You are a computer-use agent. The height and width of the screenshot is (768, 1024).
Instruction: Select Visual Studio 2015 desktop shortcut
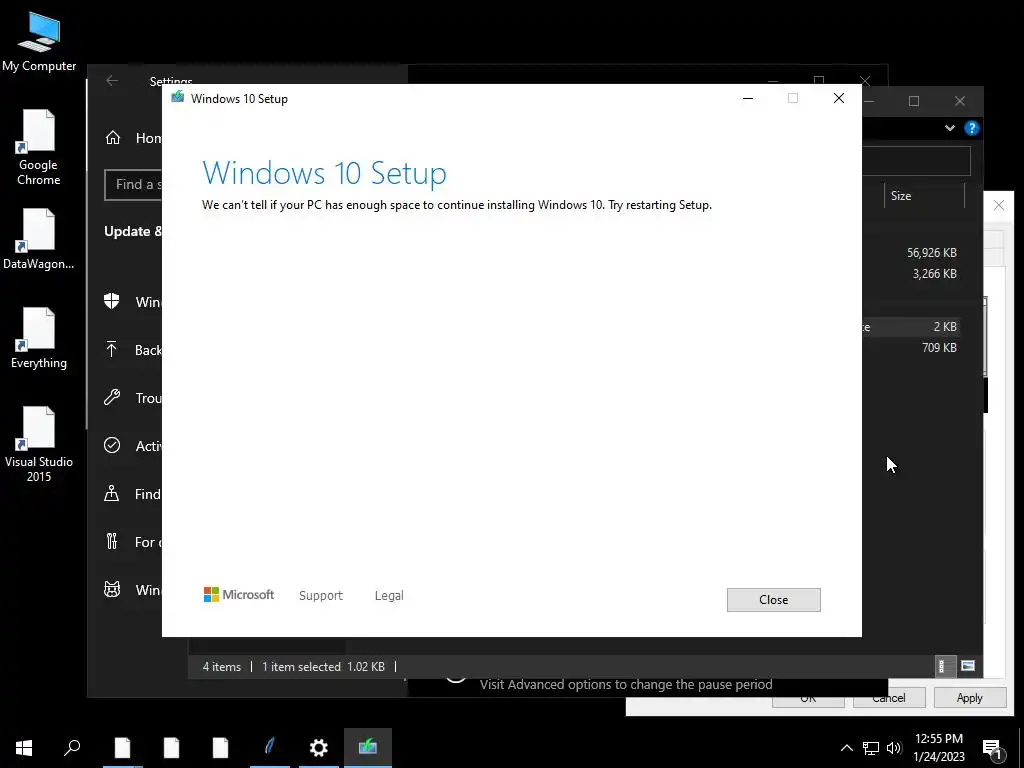point(39,444)
